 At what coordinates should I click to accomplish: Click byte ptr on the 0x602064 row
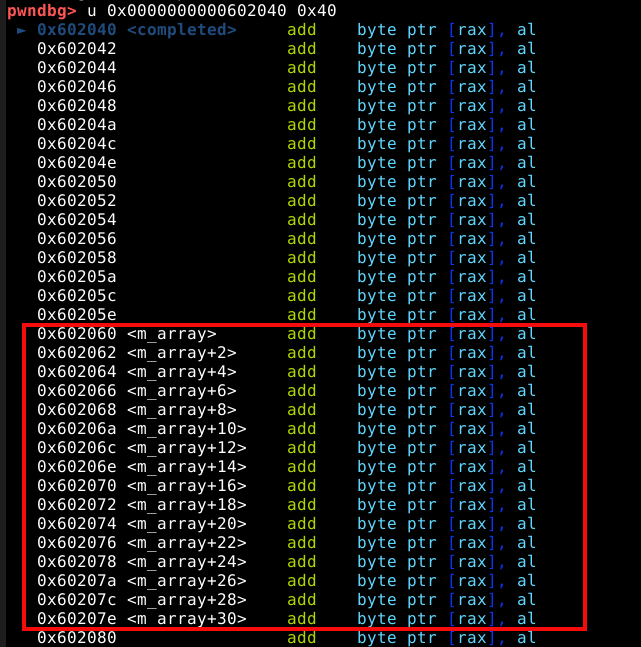397,372
